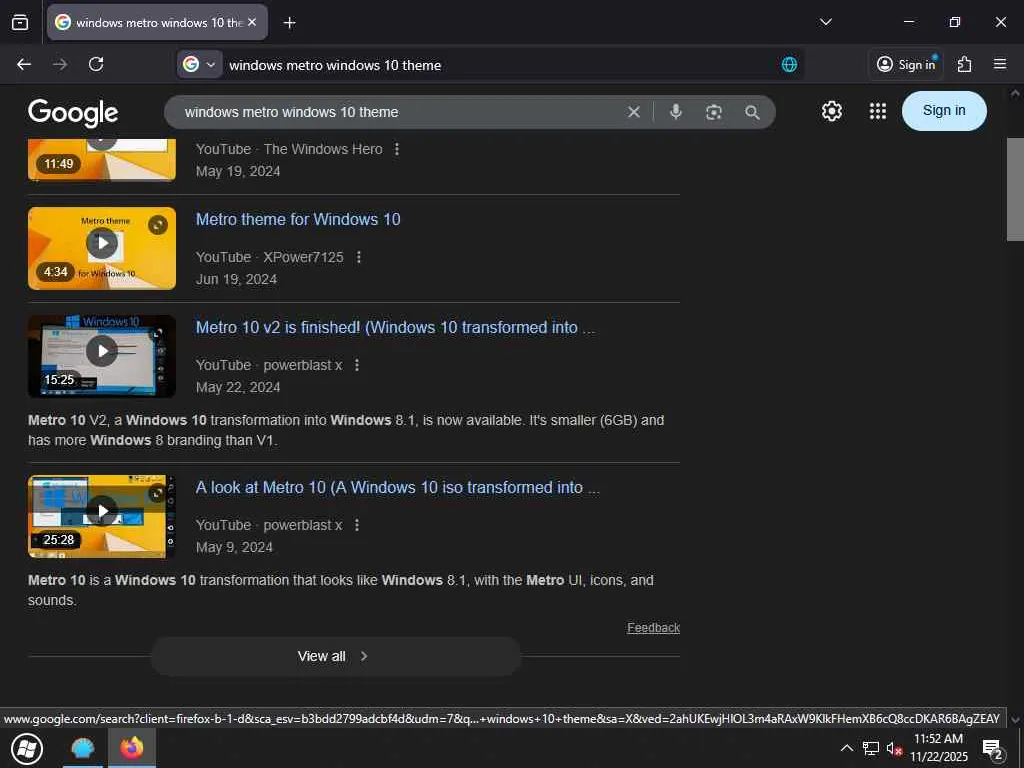Play the 15:25 video thumbnail
Viewport: 1024px width, 768px height.
coord(102,357)
